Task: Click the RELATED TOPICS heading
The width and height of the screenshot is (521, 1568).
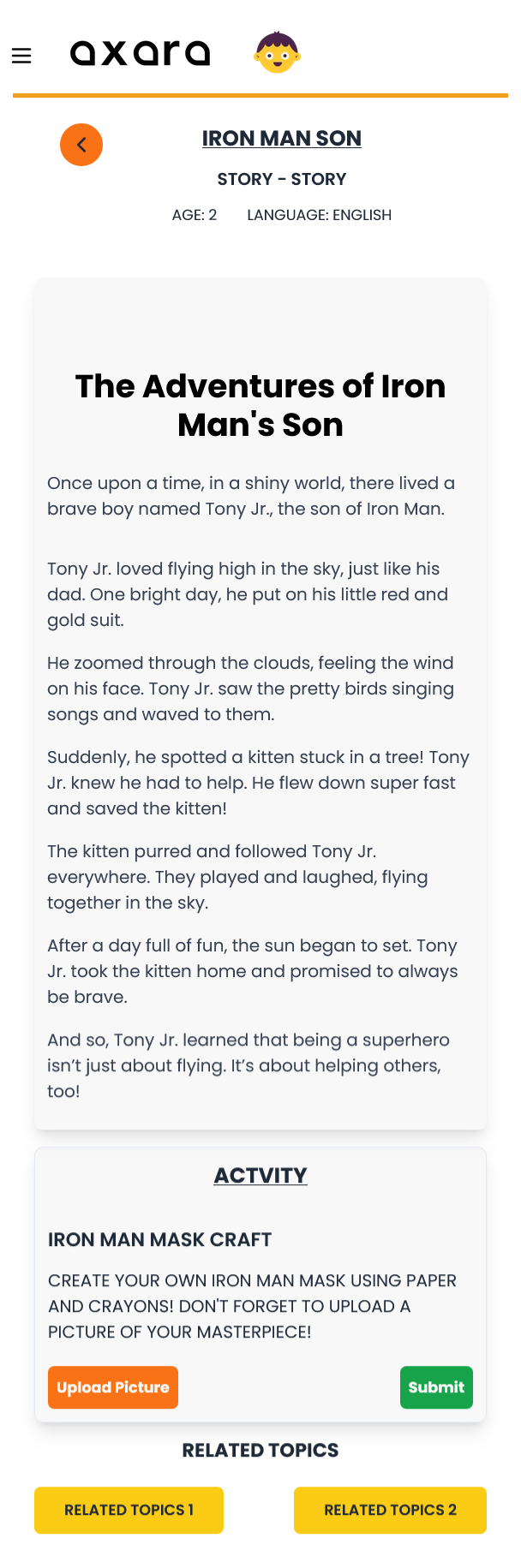Action: pos(260,1451)
